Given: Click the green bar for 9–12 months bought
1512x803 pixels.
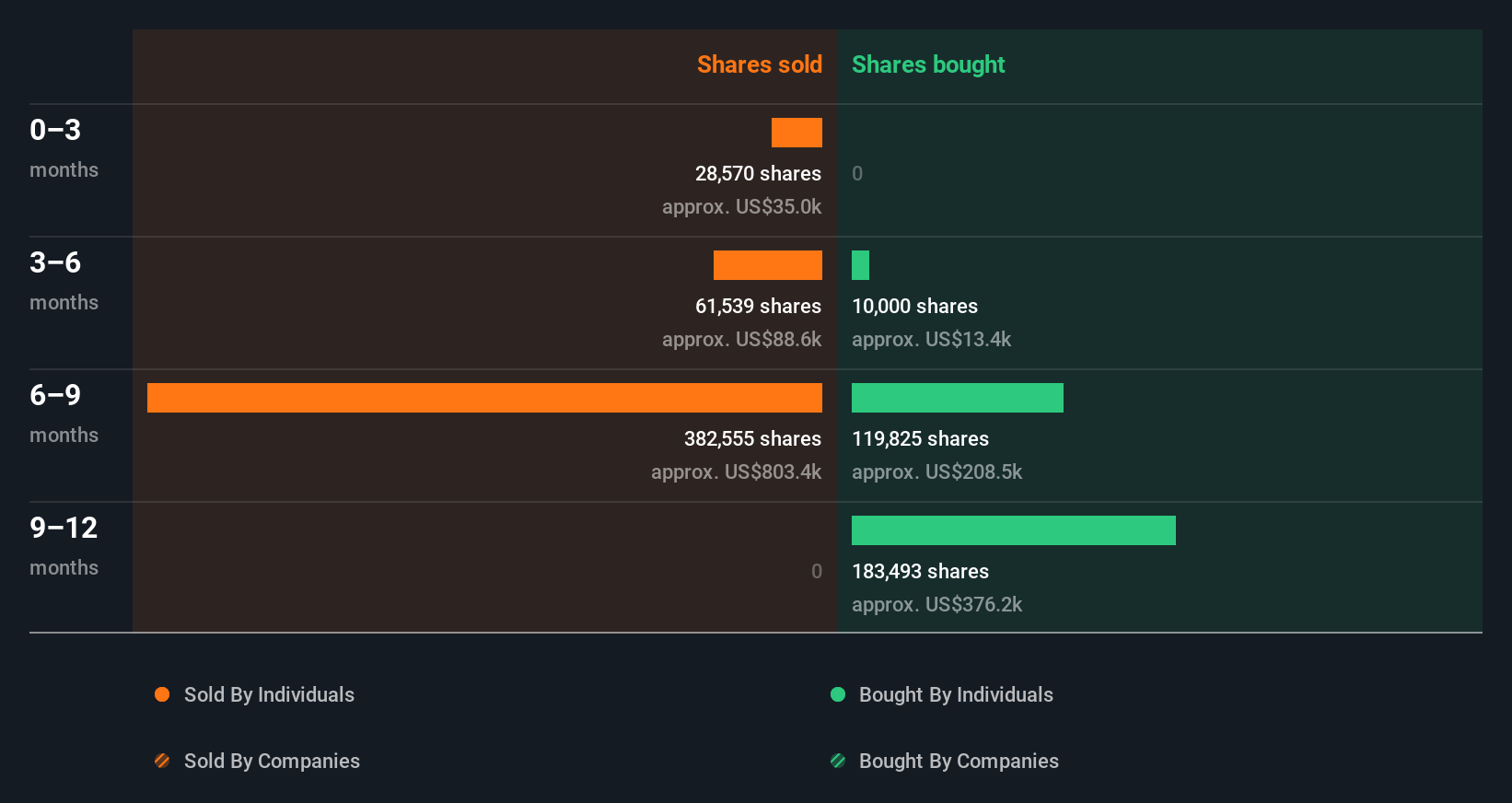Looking at the screenshot, I should click(1014, 530).
